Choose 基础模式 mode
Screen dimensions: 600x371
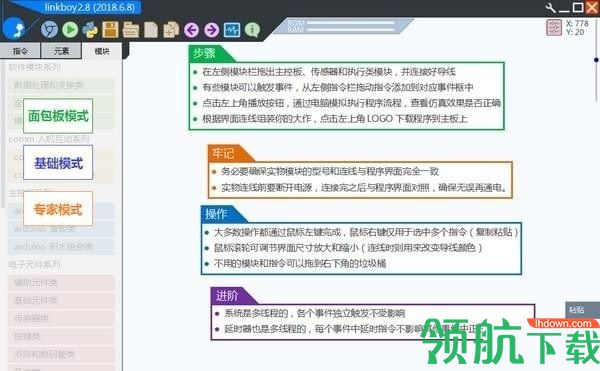(58, 163)
